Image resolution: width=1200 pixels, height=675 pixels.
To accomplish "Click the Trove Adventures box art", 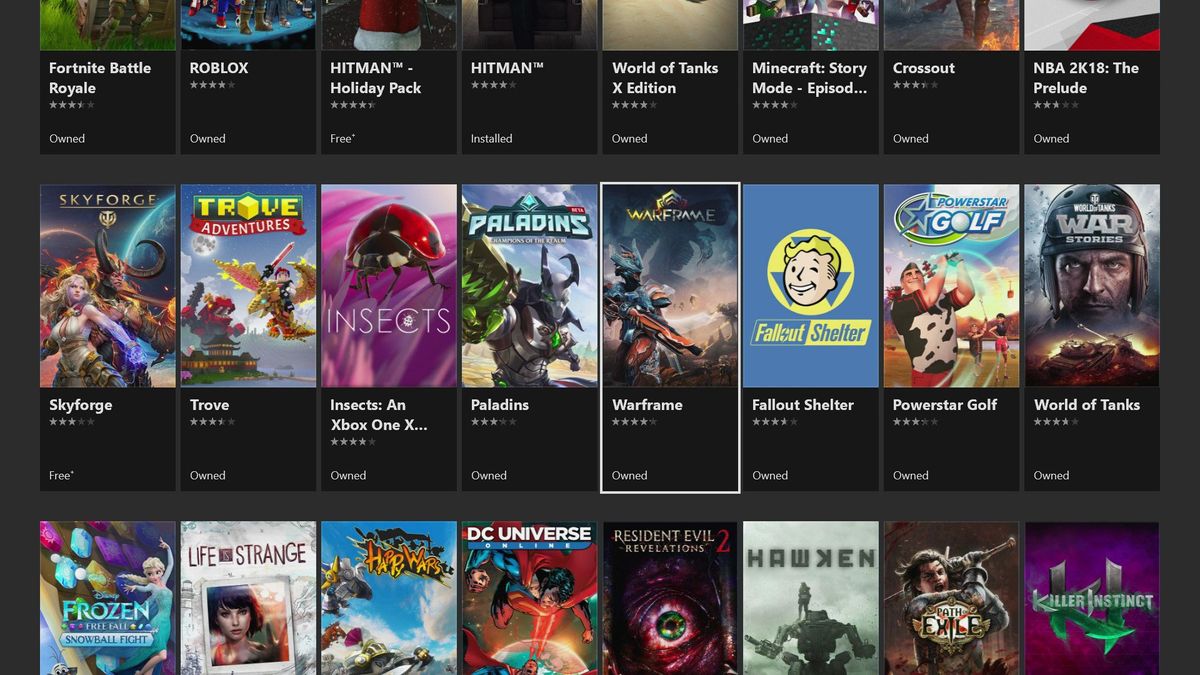I will [247, 285].
